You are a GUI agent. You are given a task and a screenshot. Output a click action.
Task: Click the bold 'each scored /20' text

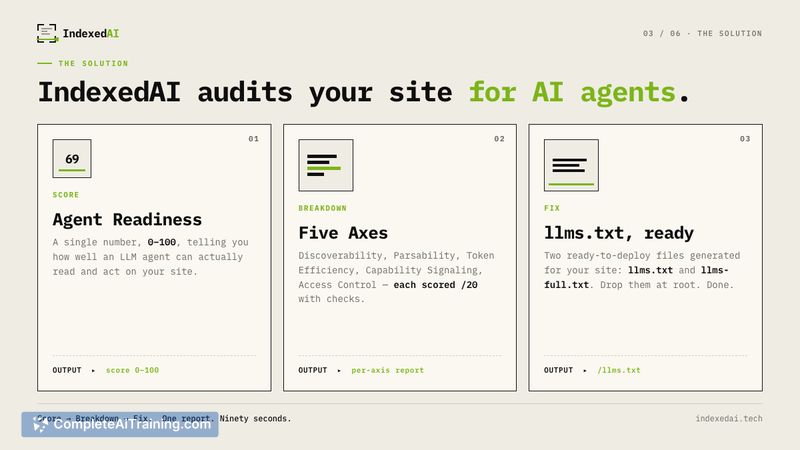coord(435,285)
